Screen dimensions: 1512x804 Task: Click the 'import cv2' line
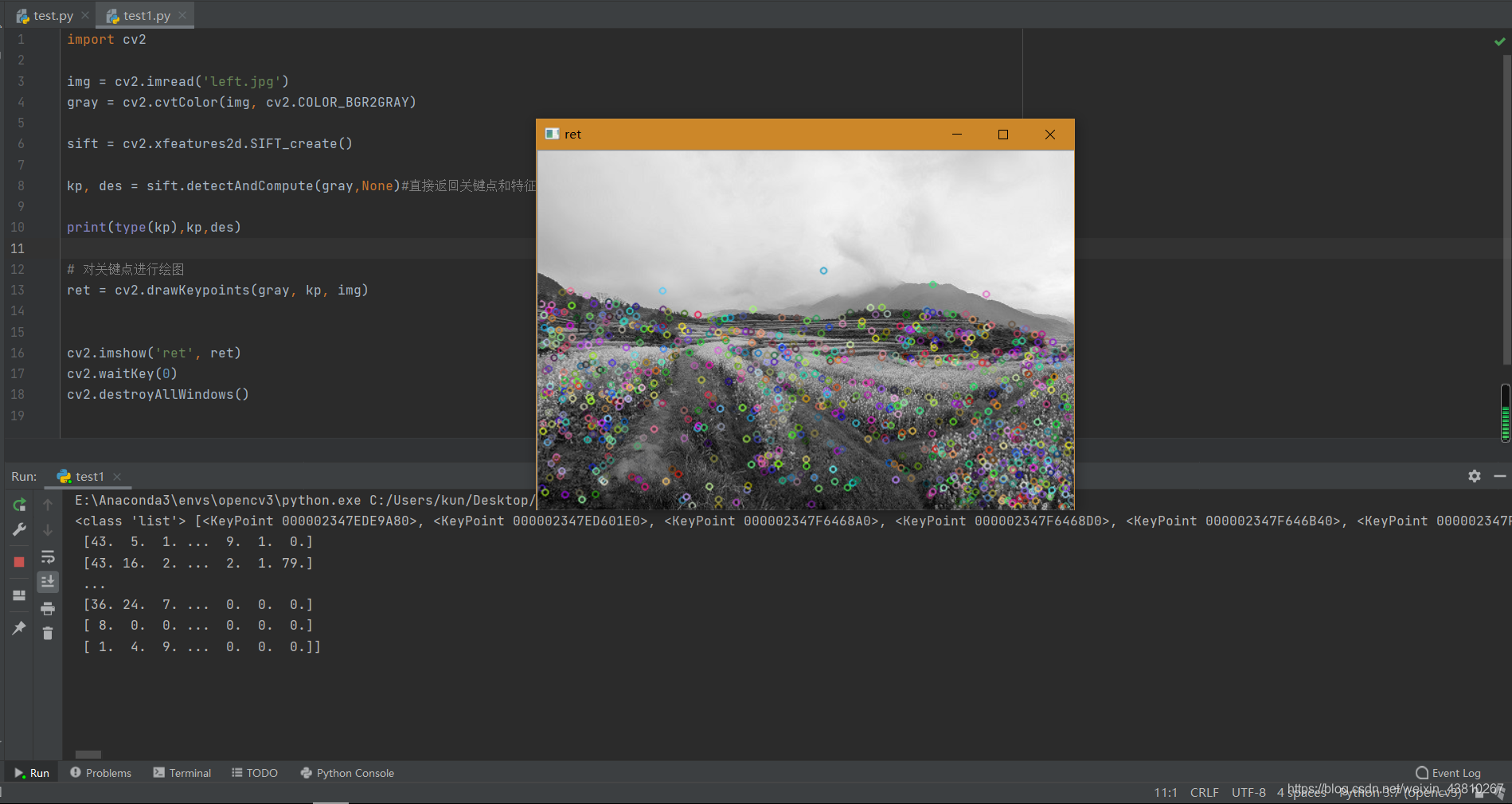[x=107, y=39]
